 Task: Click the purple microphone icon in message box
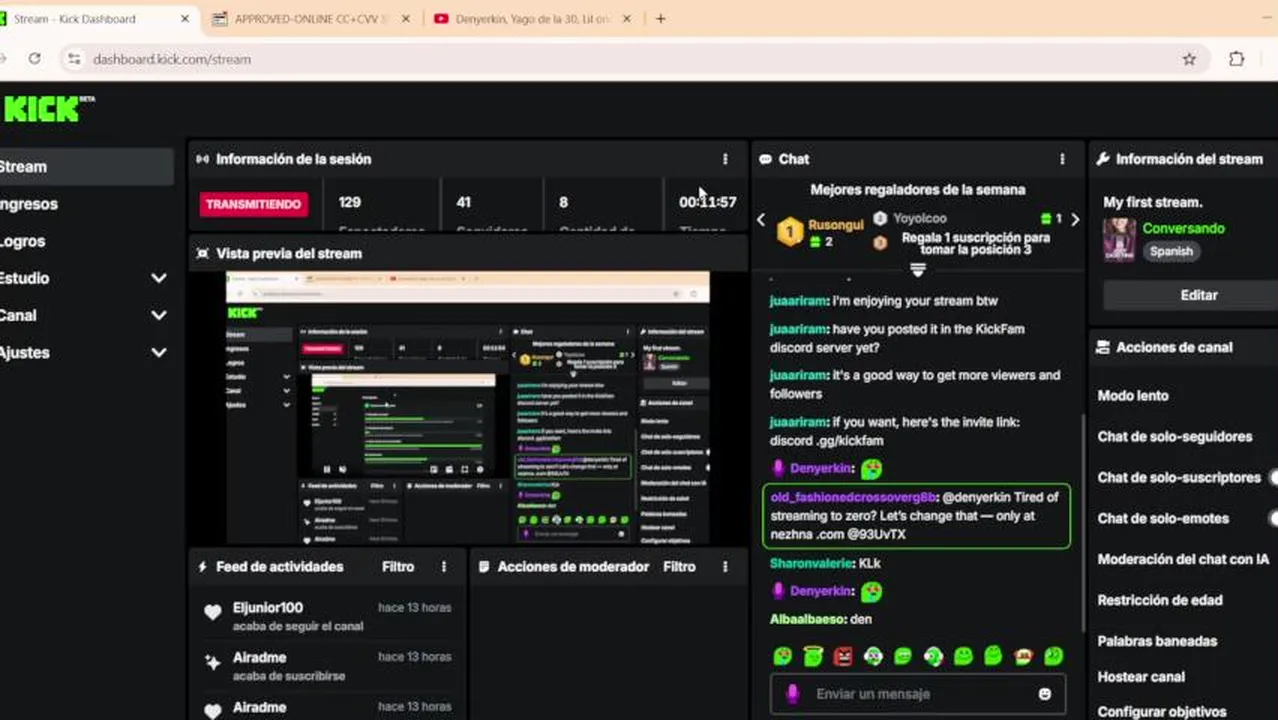pos(792,693)
